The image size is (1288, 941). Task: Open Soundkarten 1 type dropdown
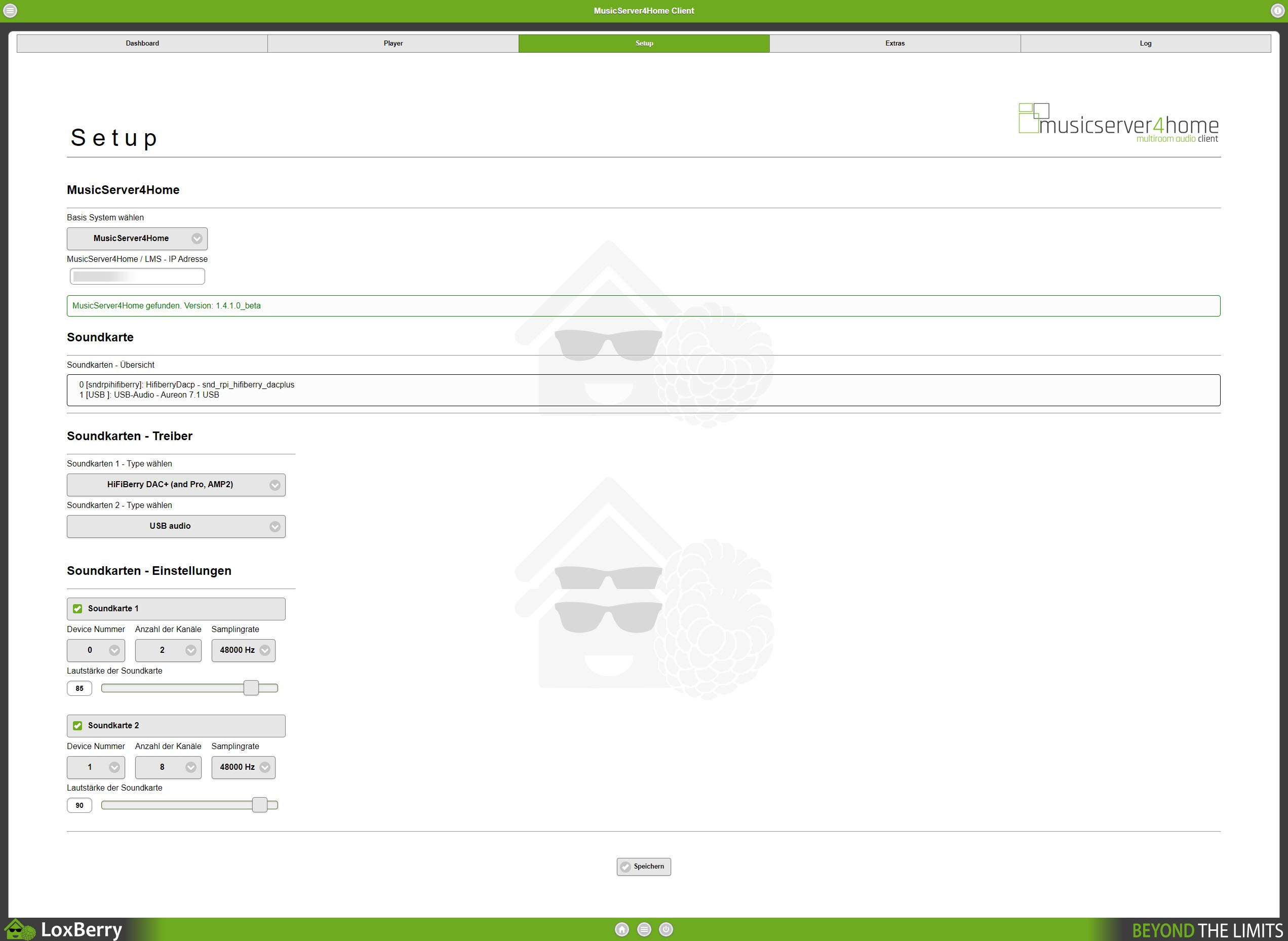(176, 485)
